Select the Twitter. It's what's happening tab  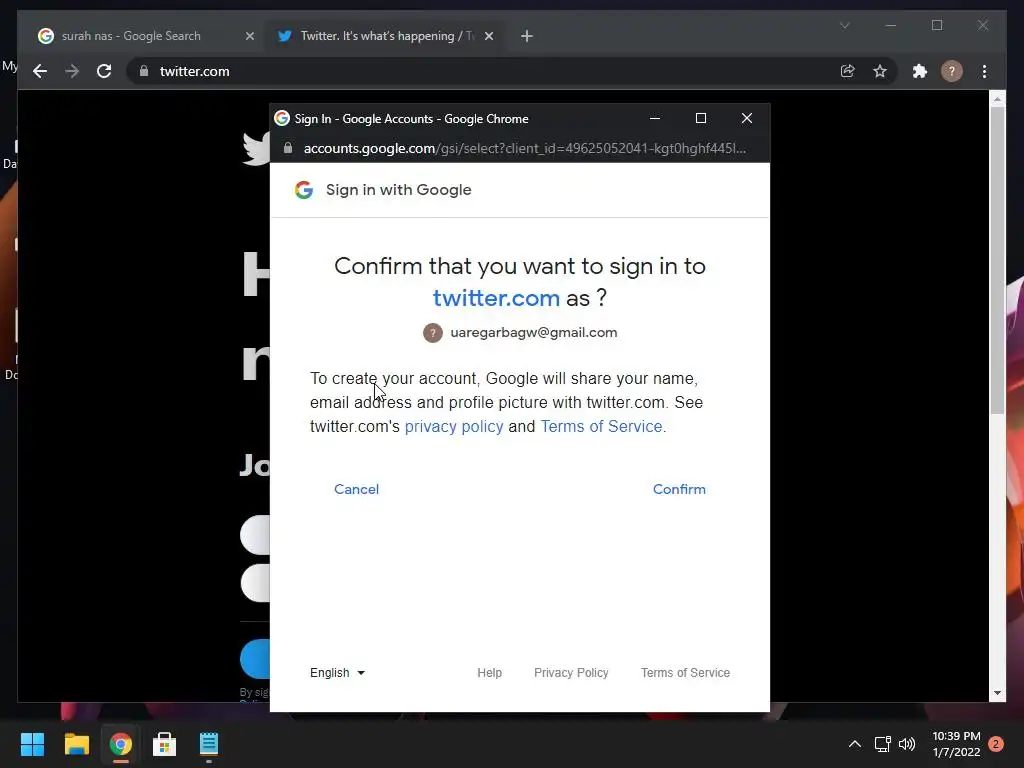(387, 36)
